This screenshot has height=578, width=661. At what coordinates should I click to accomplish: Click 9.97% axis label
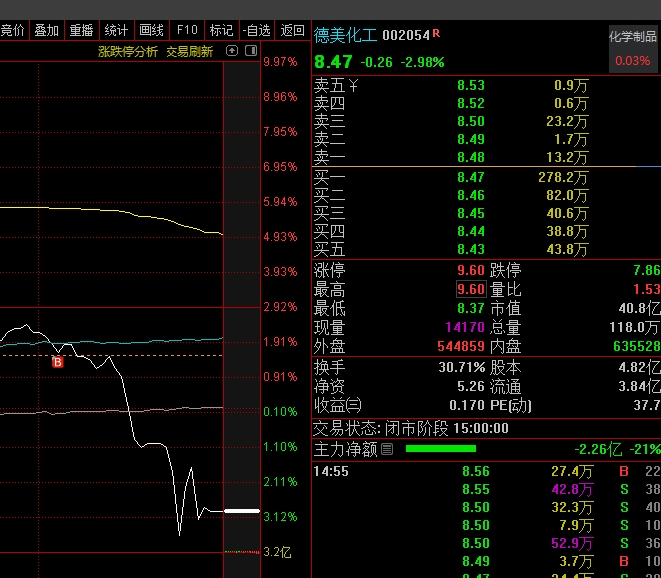280,62
